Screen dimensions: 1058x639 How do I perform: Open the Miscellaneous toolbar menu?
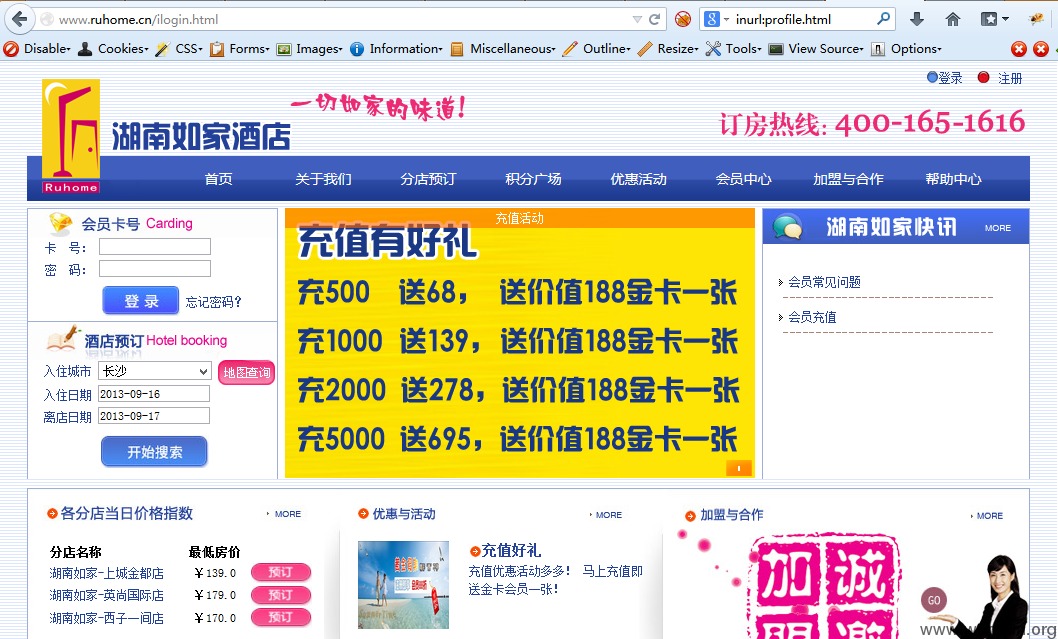coord(503,49)
